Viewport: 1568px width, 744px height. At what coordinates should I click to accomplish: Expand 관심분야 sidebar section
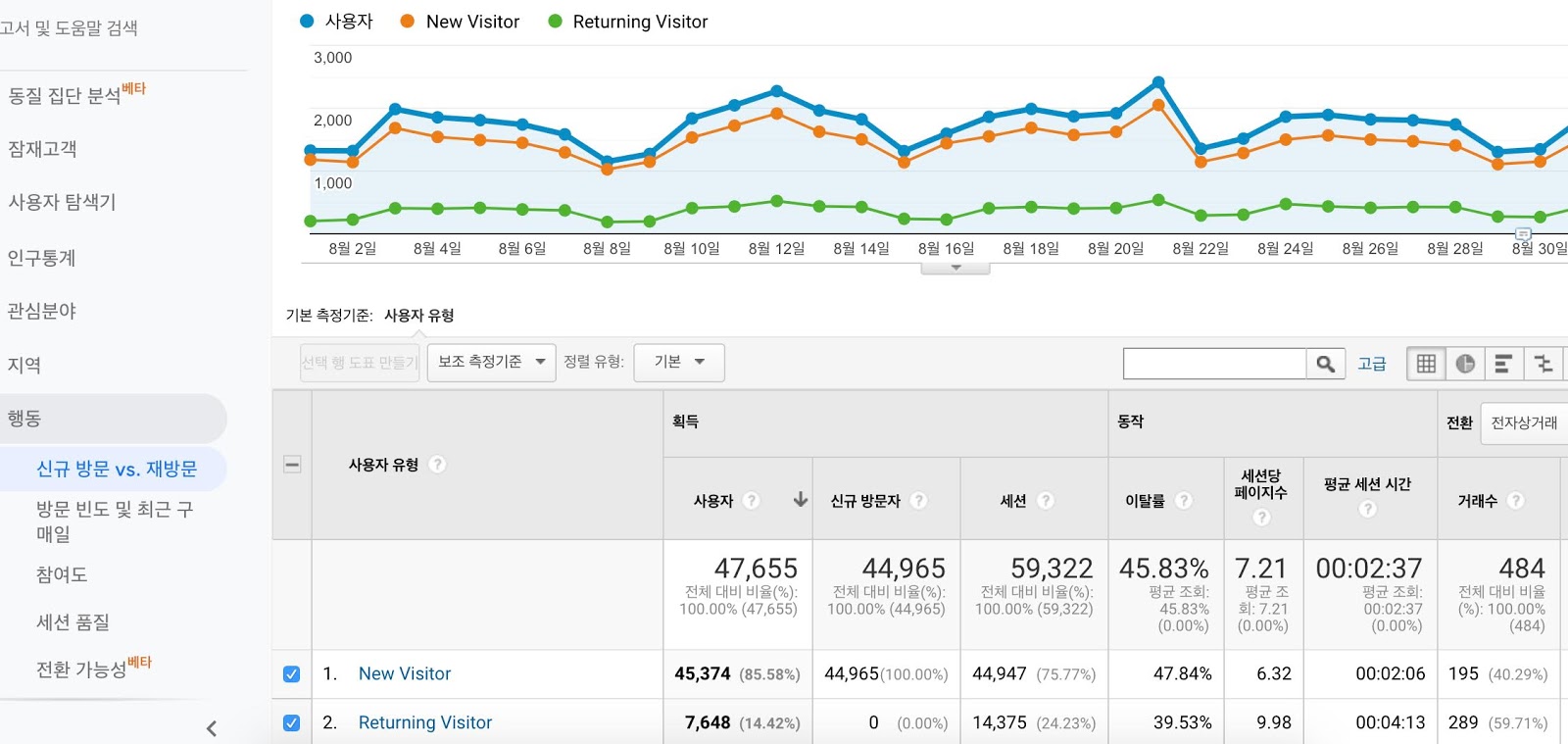pos(41,311)
